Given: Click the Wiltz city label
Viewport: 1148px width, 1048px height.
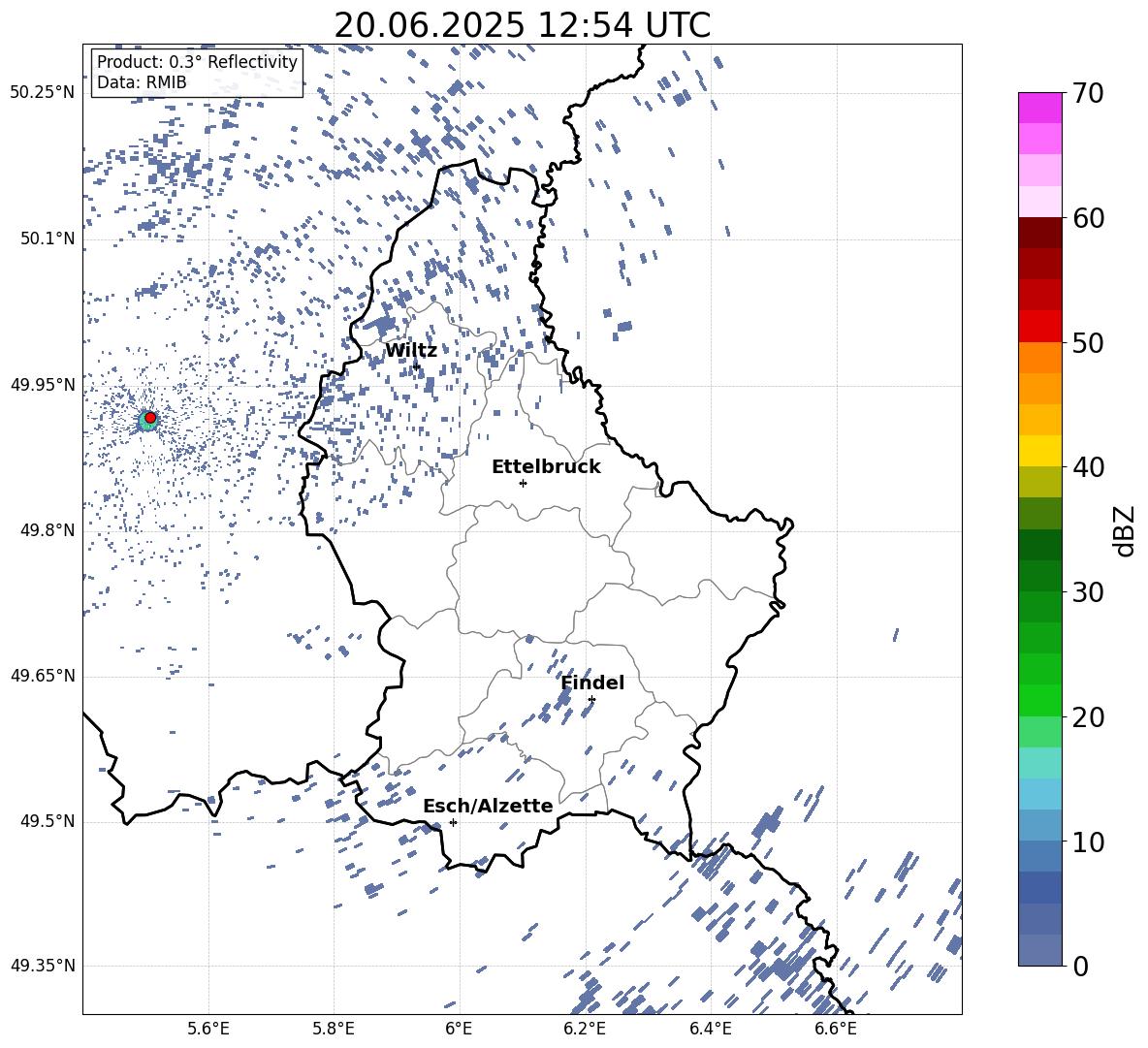Looking at the screenshot, I should 411,351.
